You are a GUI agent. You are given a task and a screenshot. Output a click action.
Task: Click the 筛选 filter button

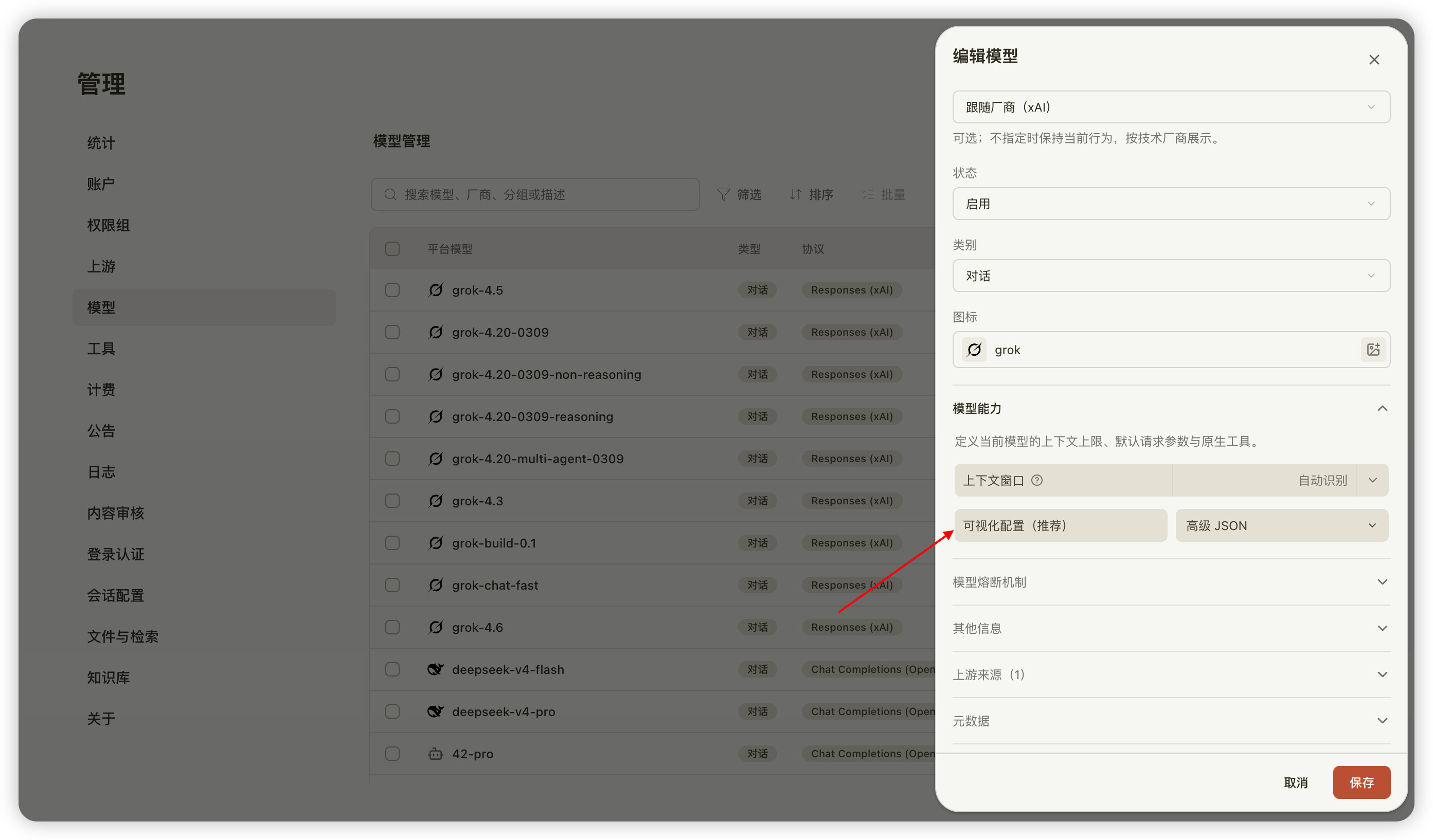pos(739,194)
